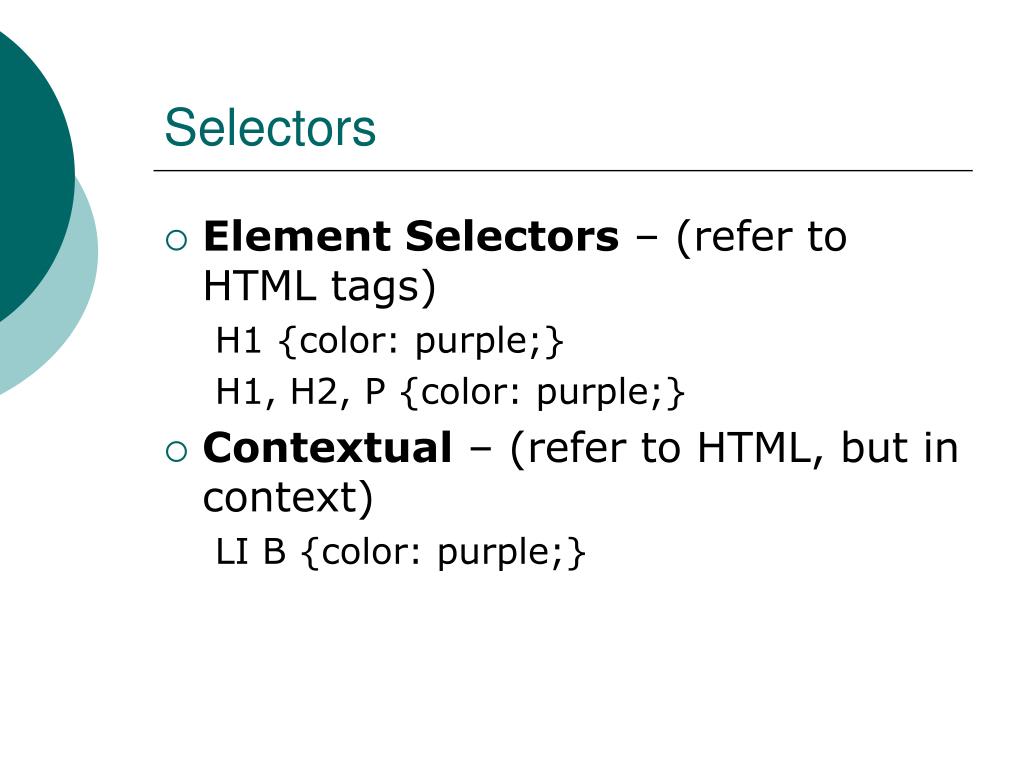This screenshot has width=1024, height=768.
Task: Click the LI B {color: purple;} line
Action: pos(400,552)
